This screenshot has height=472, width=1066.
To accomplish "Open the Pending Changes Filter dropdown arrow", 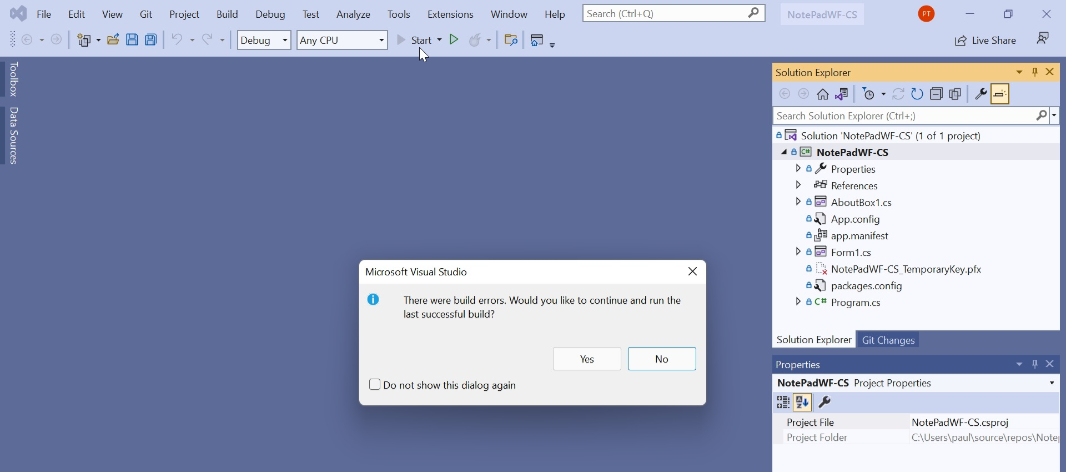I will pos(883,95).
